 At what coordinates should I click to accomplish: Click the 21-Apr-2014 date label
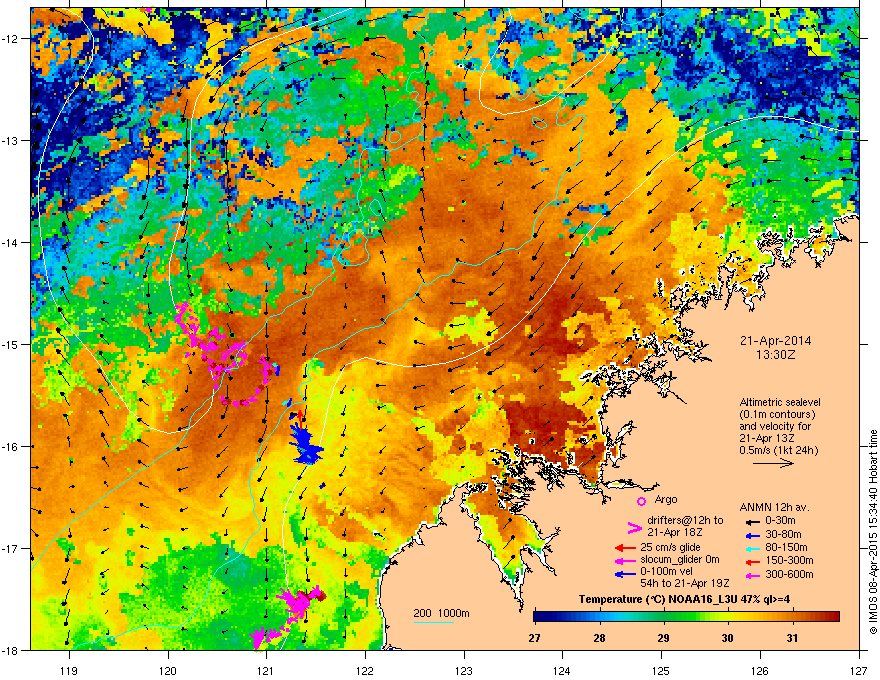pyautogui.click(x=775, y=341)
